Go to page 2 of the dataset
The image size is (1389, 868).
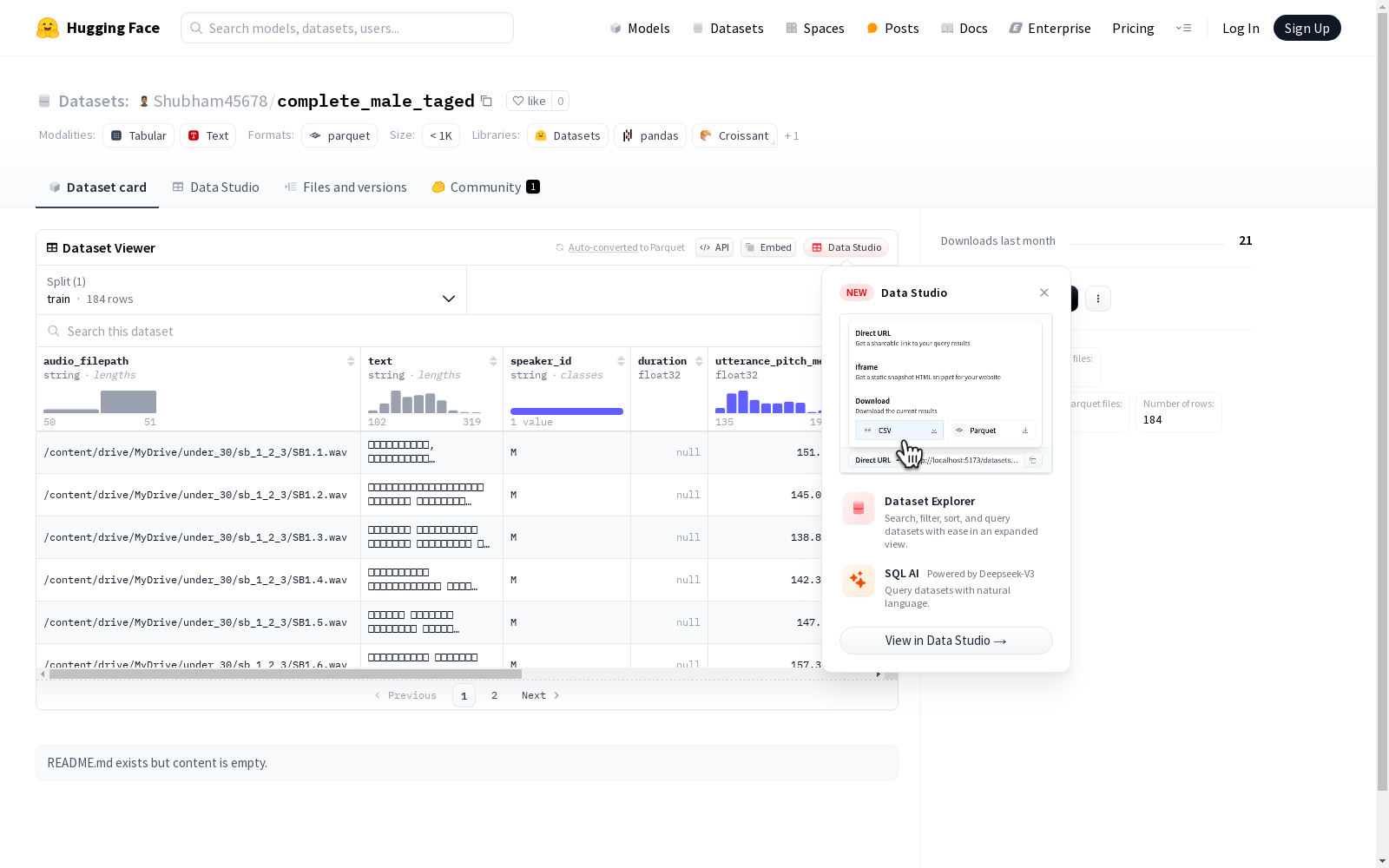tap(495, 695)
